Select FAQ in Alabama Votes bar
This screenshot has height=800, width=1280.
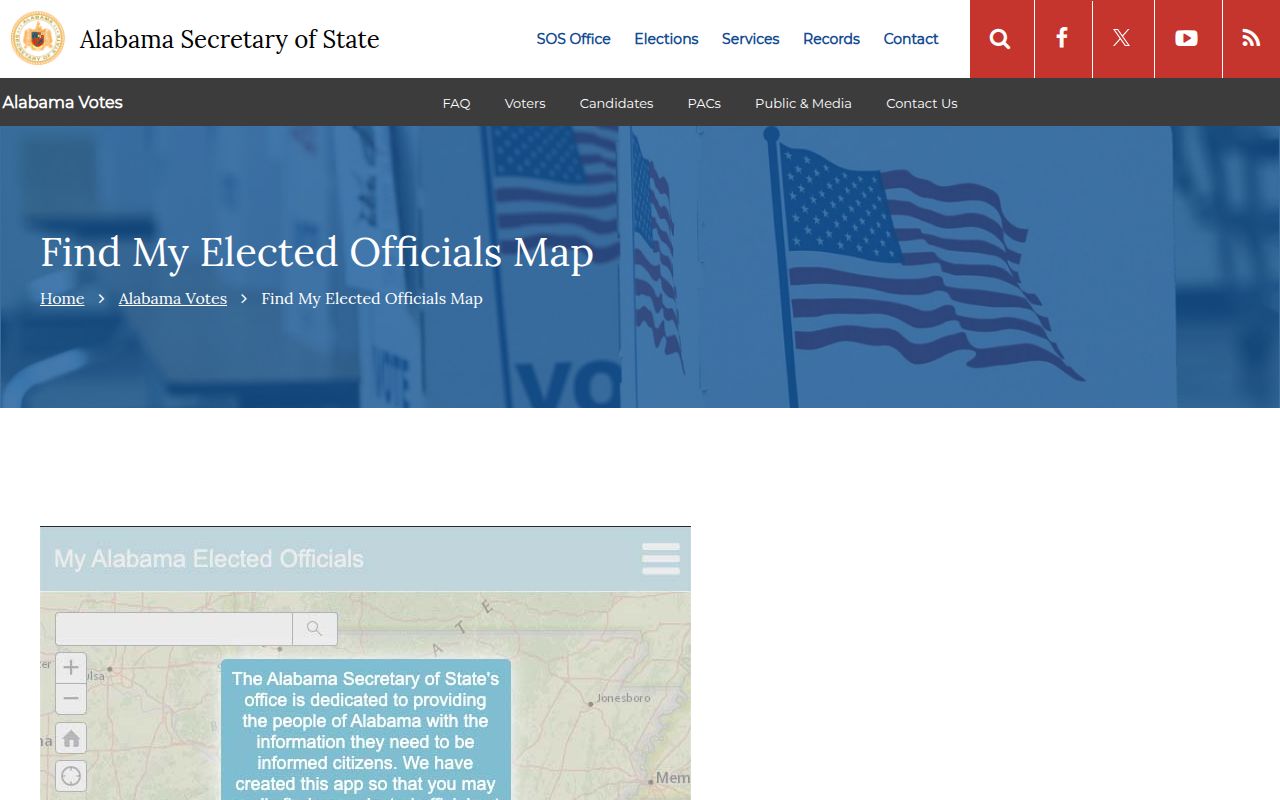click(x=456, y=103)
